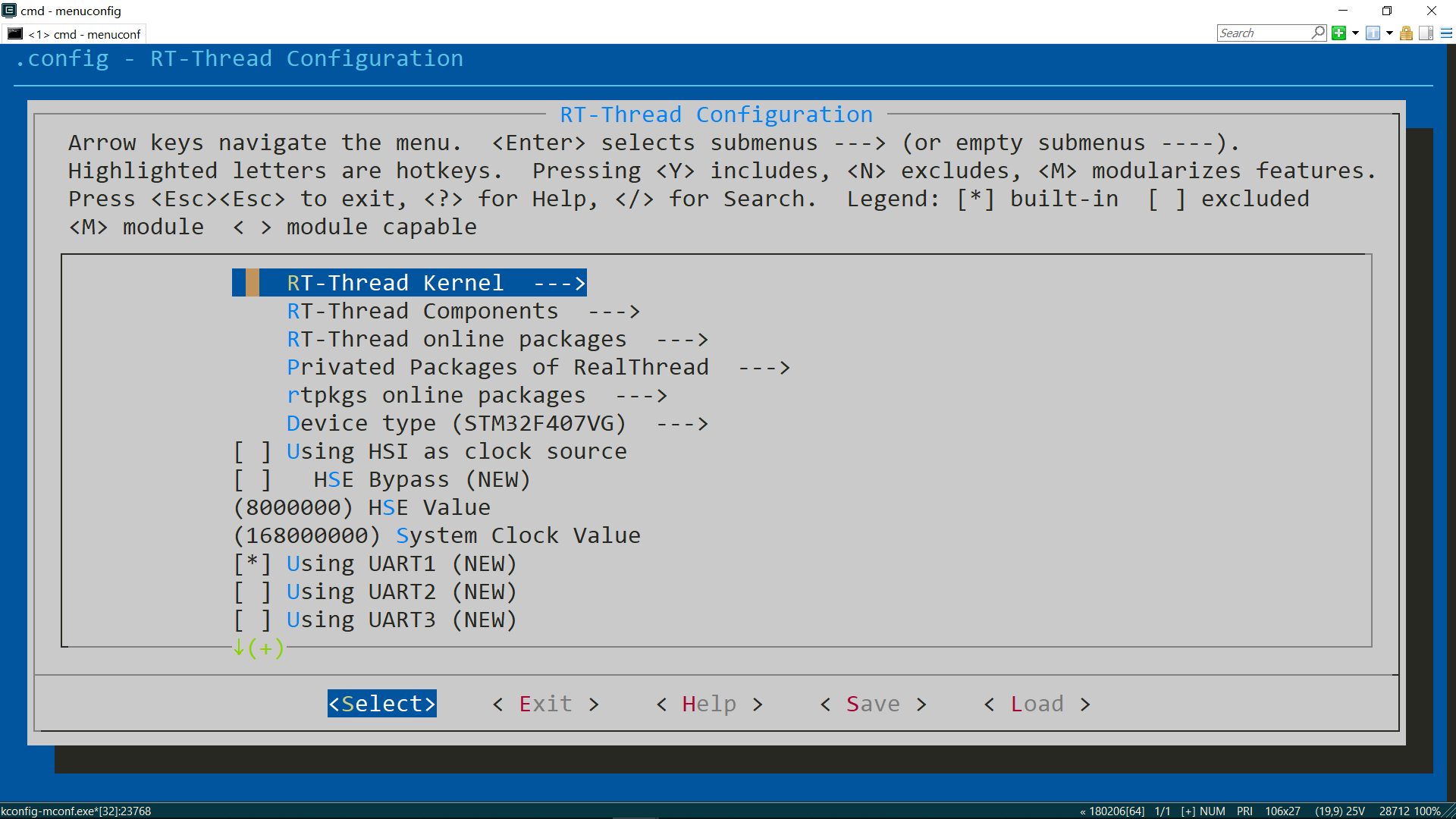Open the new console dropdown arrow
The image size is (1456, 819).
tap(1355, 33)
